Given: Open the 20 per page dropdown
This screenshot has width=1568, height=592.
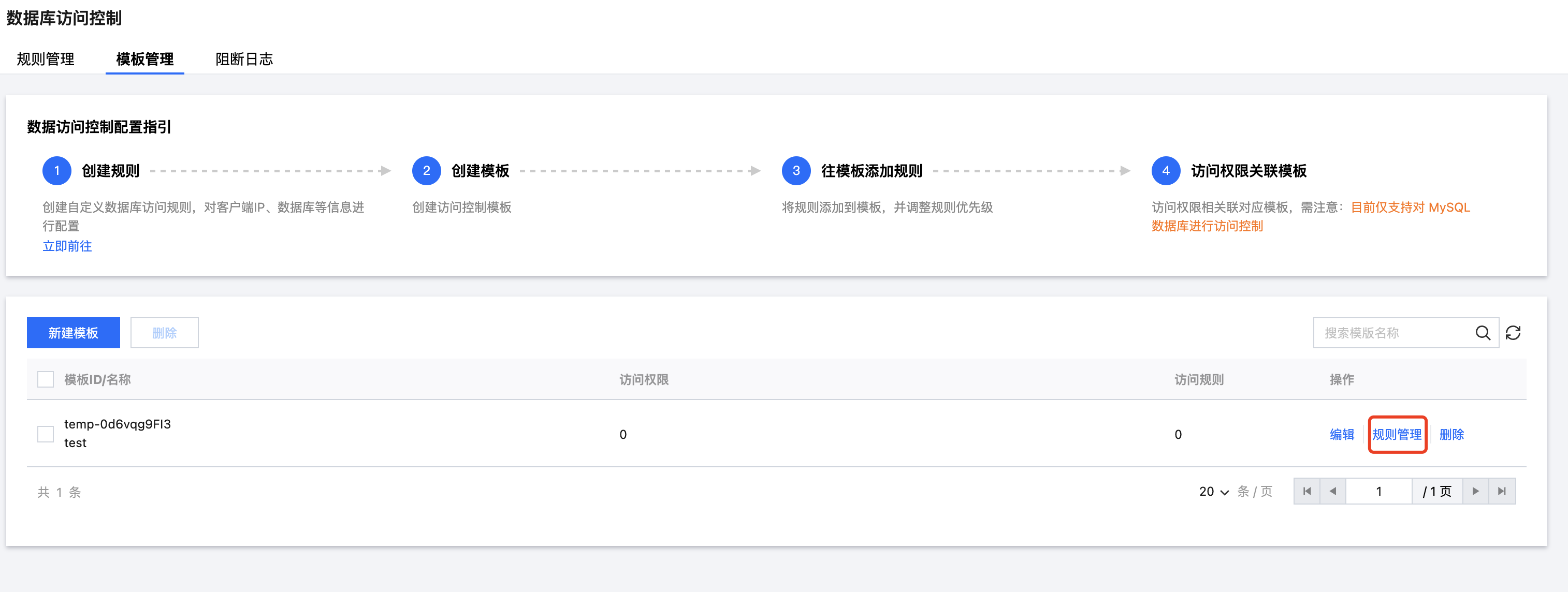Looking at the screenshot, I should tap(1214, 492).
